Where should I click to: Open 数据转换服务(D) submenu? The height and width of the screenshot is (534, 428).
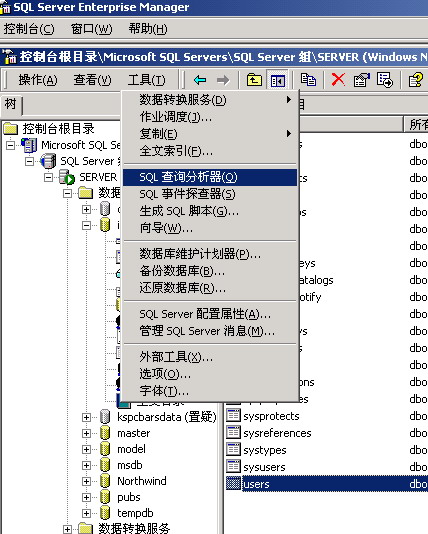[210, 100]
